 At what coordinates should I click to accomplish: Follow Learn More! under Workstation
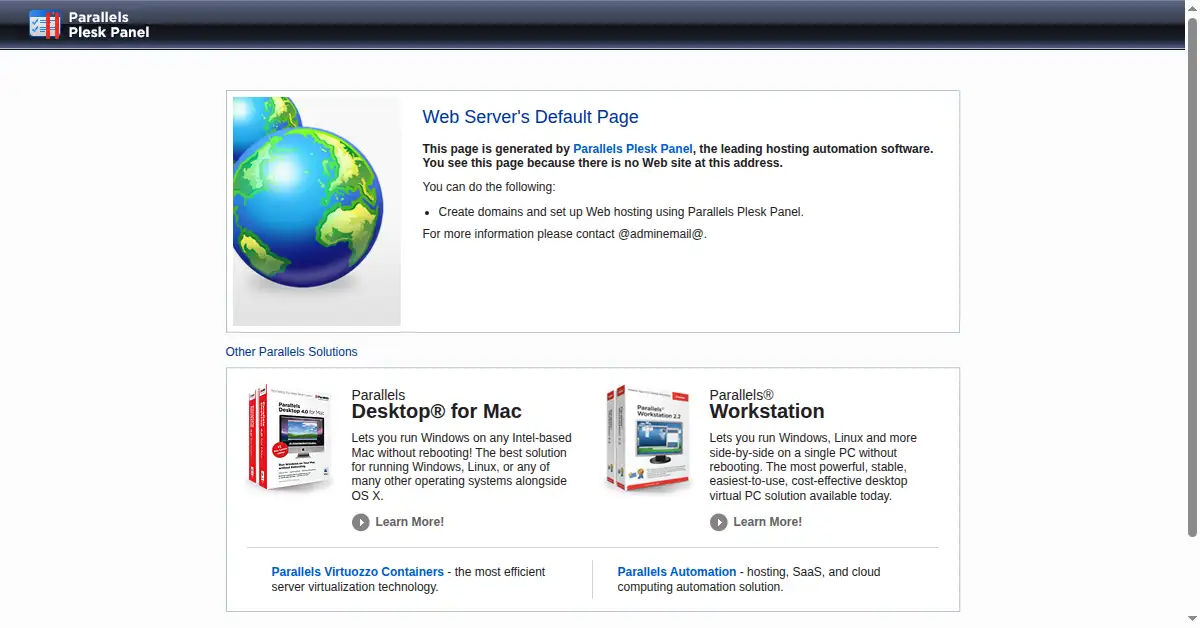point(768,522)
